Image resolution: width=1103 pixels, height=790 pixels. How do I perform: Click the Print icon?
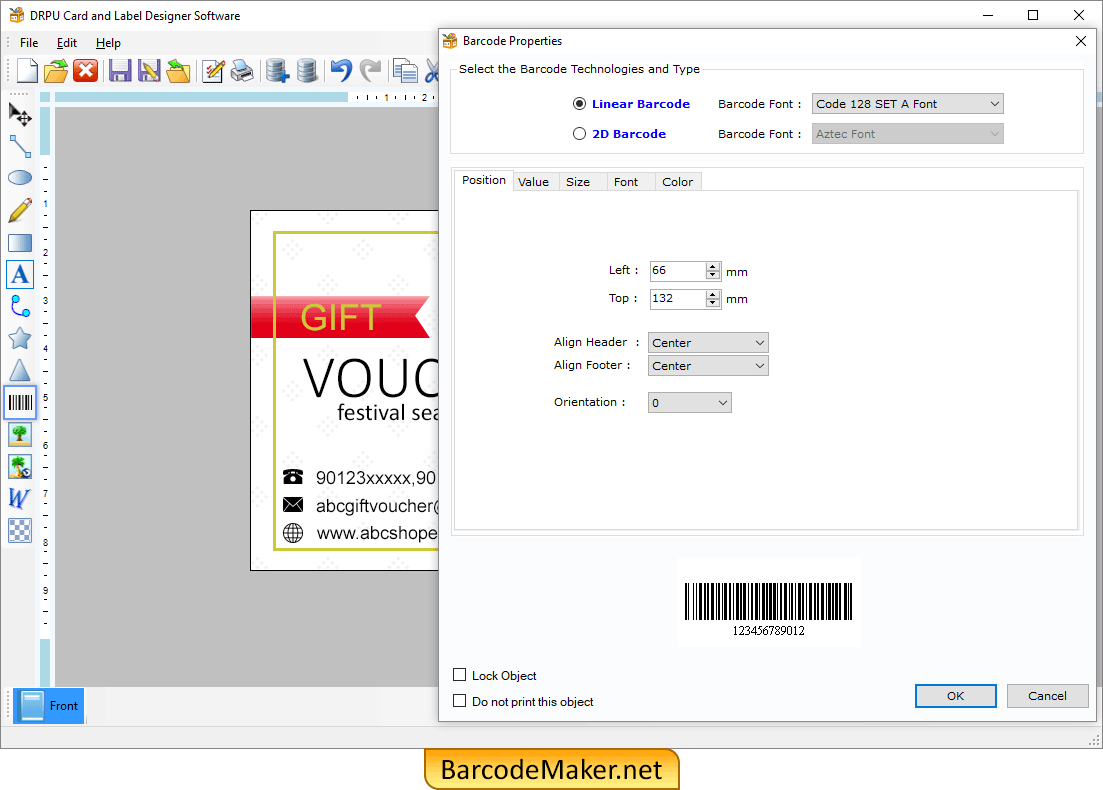(x=242, y=70)
